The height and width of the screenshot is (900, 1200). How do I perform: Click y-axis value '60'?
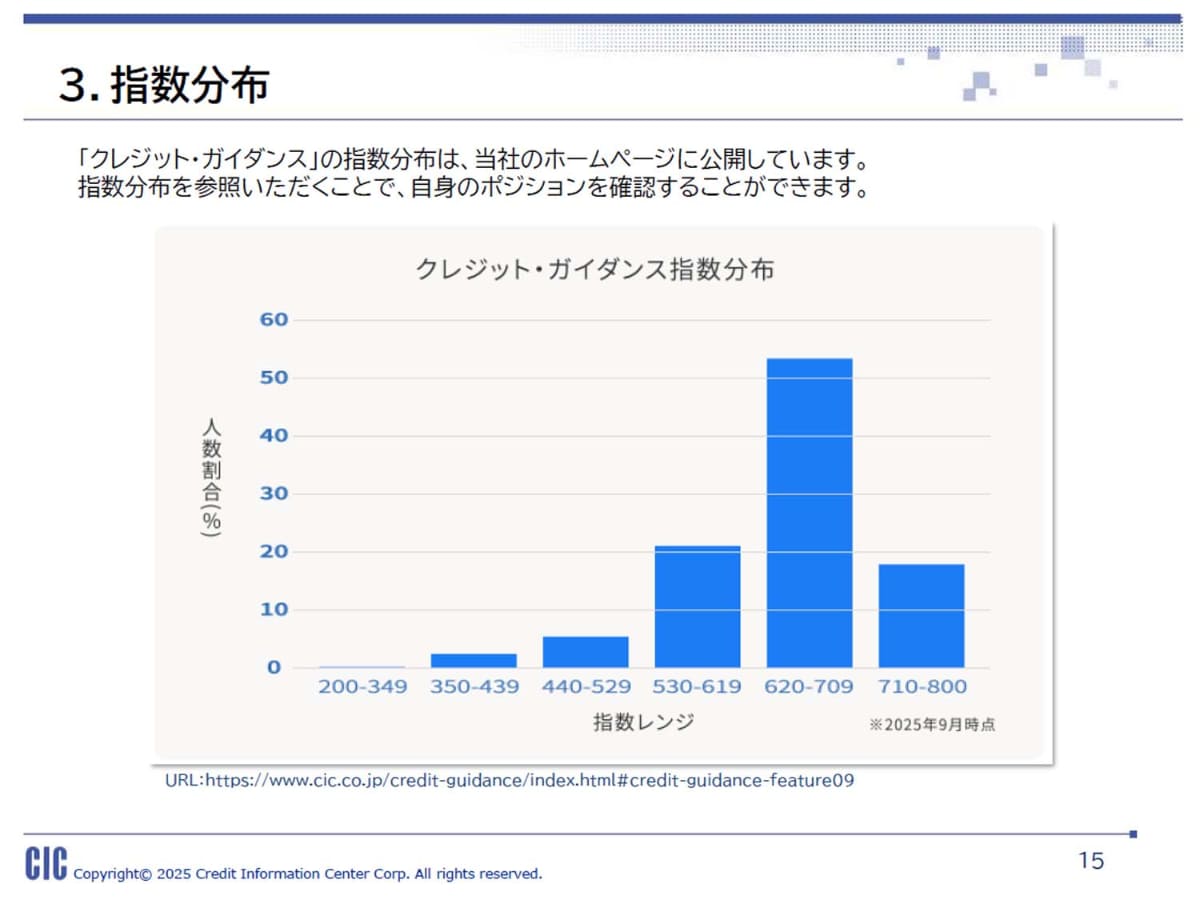tap(274, 320)
